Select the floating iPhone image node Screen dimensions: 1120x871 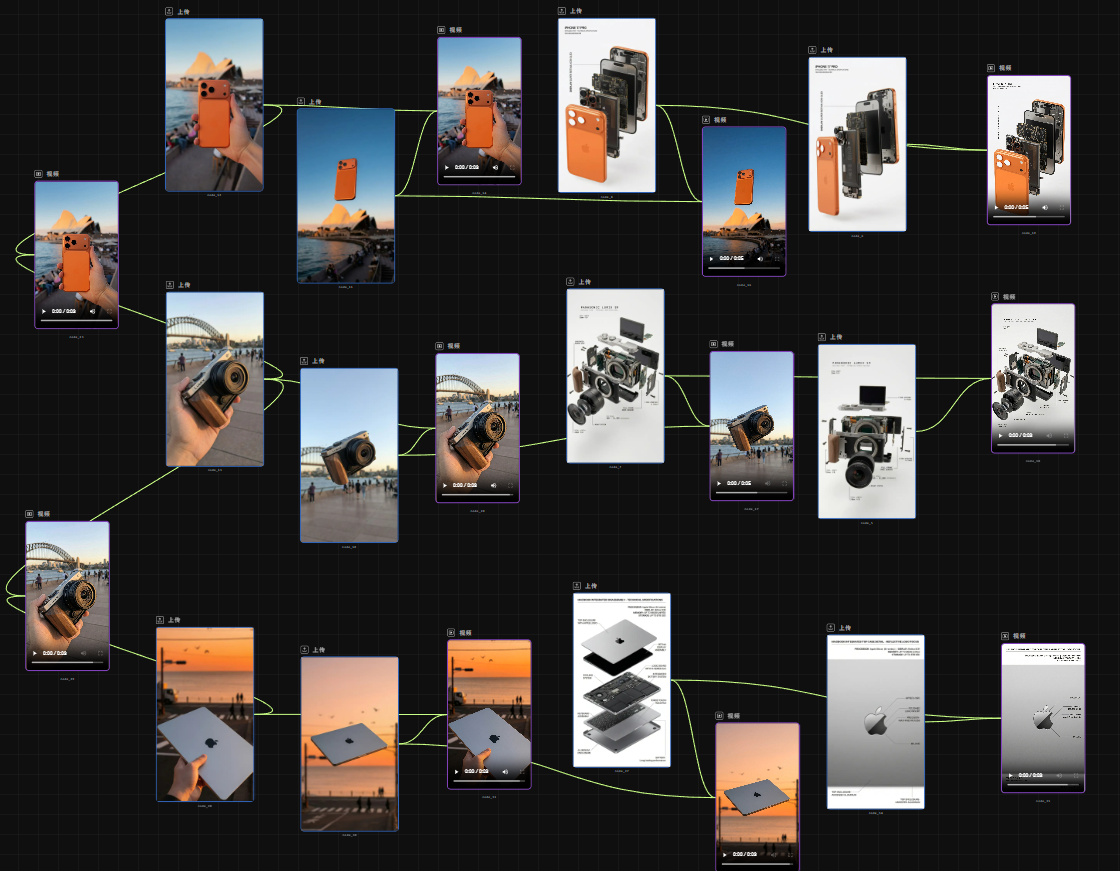[x=345, y=195]
